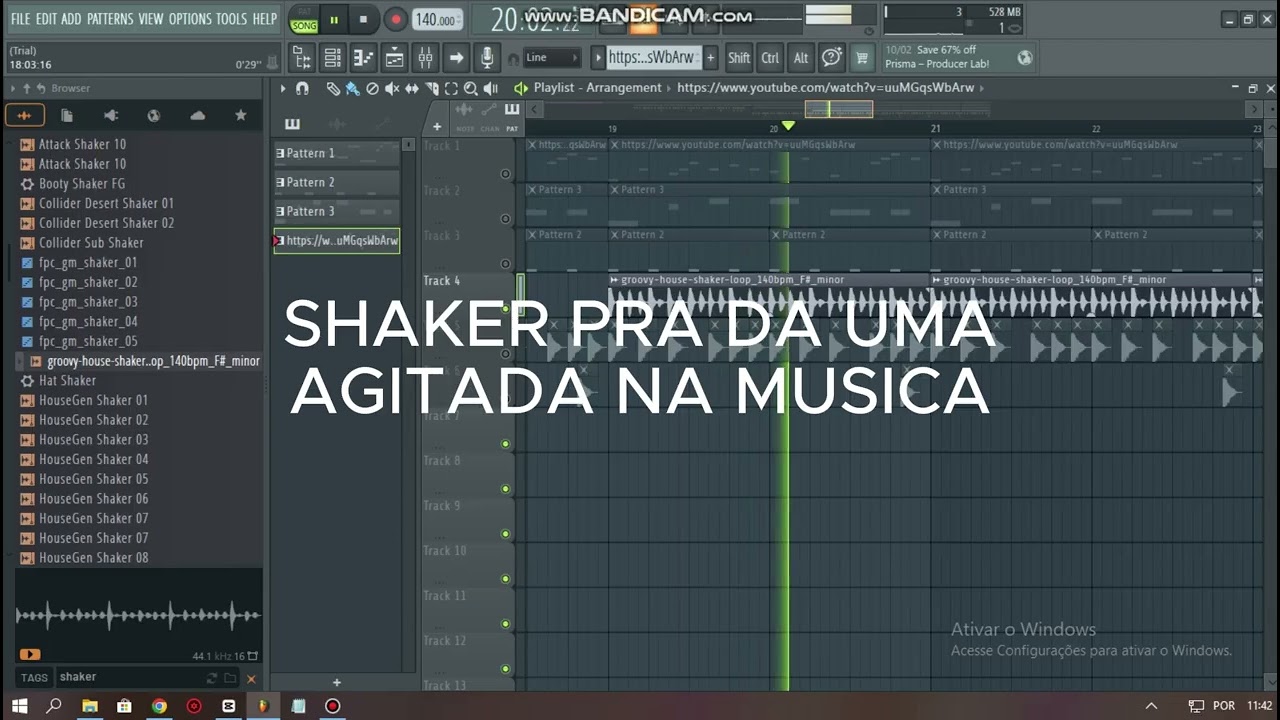Open the Mixer view from top toolbar
The height and width of the screenshot is (720, 1280).
[425, 58]
